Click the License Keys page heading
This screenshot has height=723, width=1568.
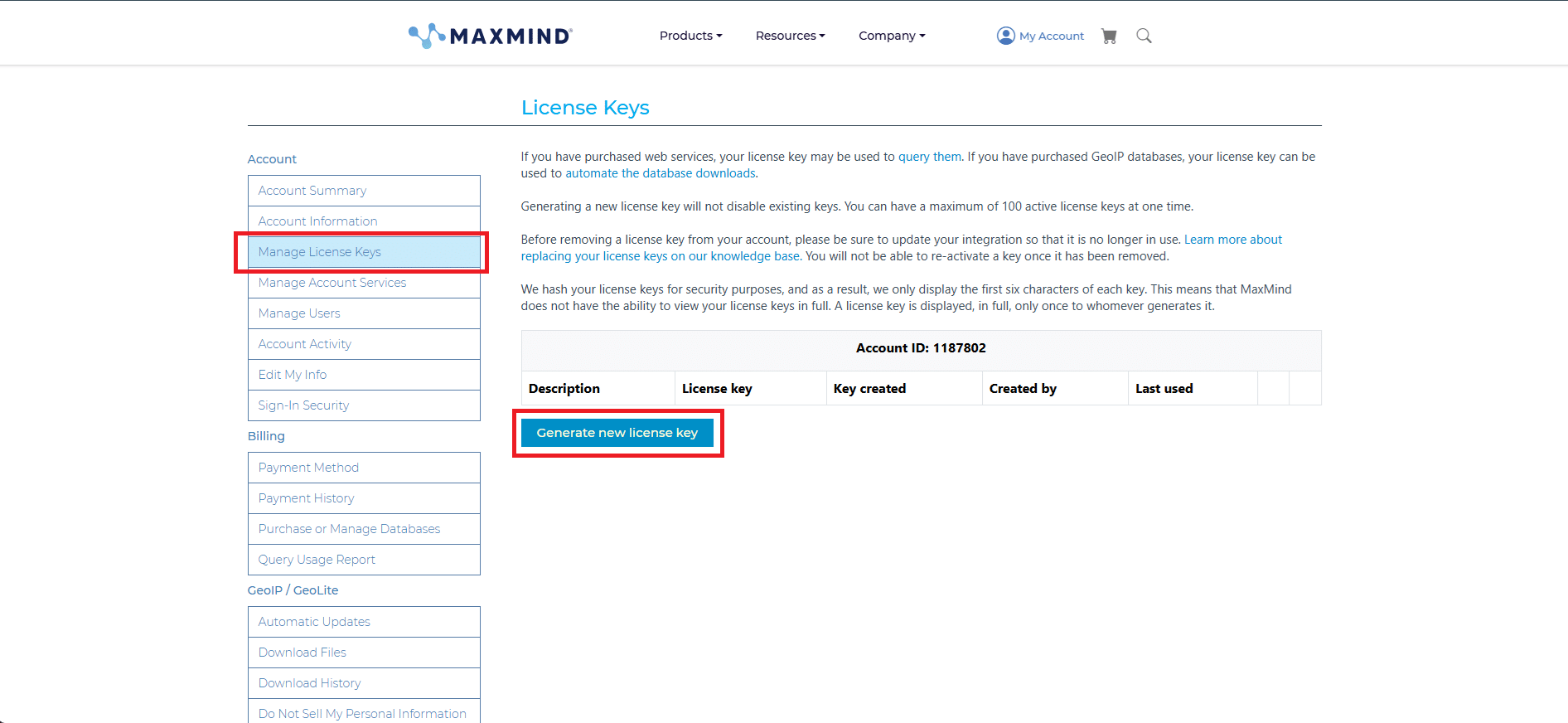pos(585,108)
